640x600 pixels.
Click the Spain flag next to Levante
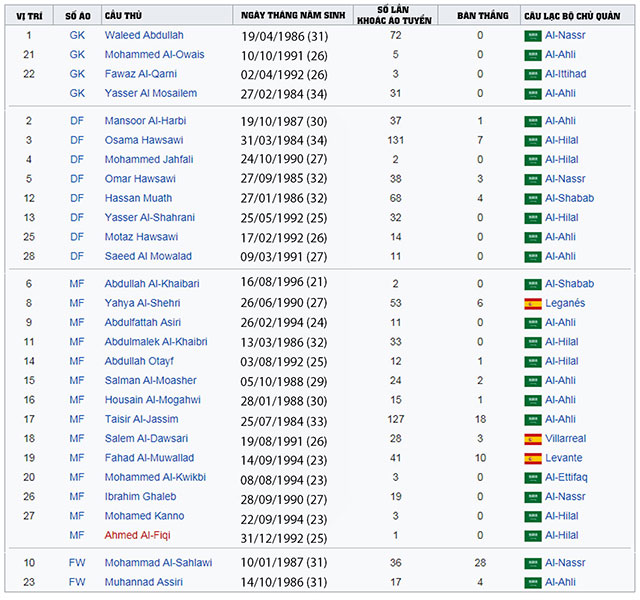tap(533, 458)
